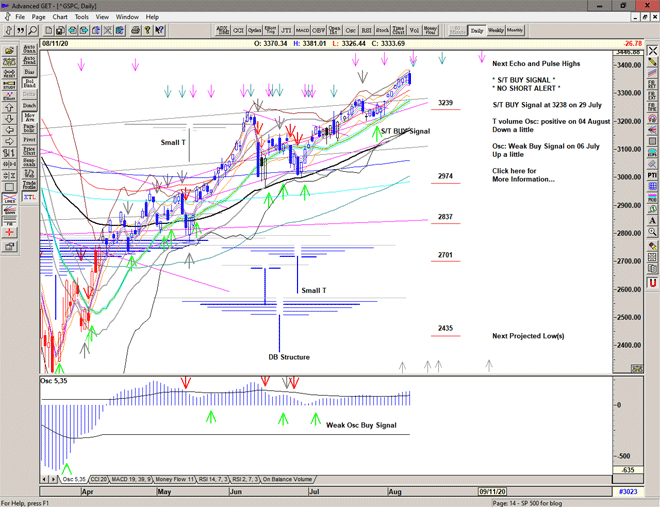Open the Chart menu
This screenshot has height=507, width=660.
pyautogui.click(x=60, y=17)
